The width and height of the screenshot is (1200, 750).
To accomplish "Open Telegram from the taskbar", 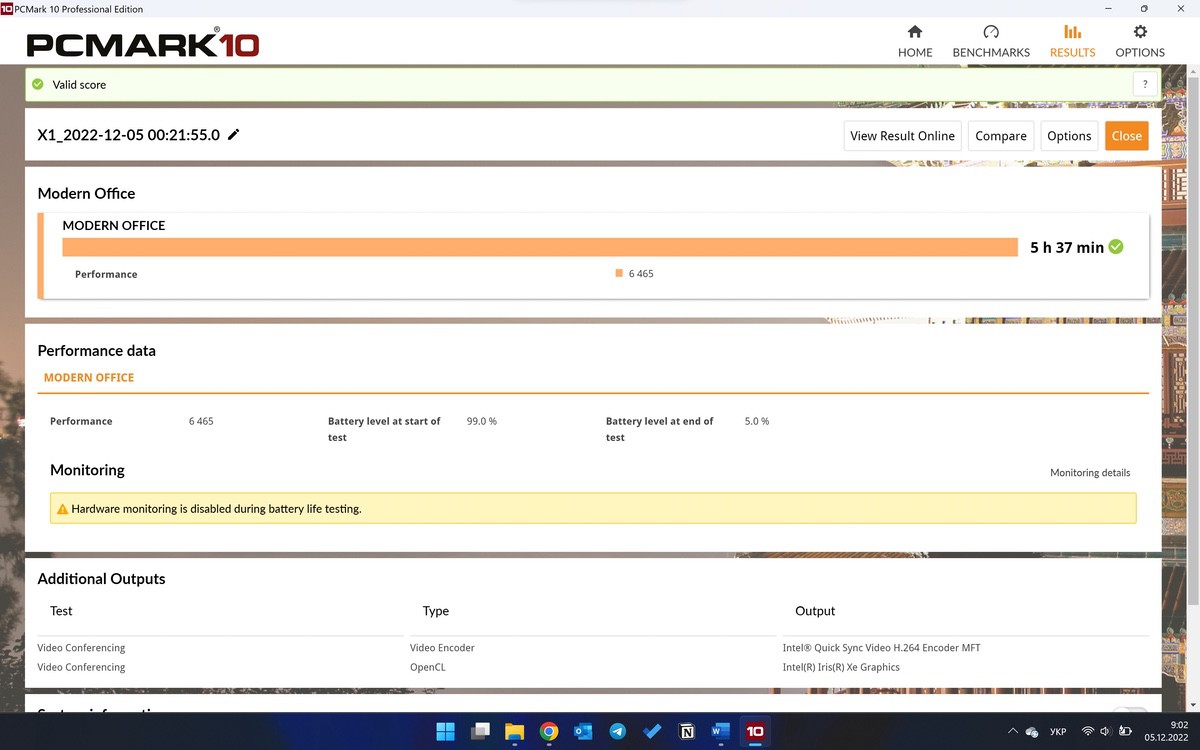I will pos(618,731).
